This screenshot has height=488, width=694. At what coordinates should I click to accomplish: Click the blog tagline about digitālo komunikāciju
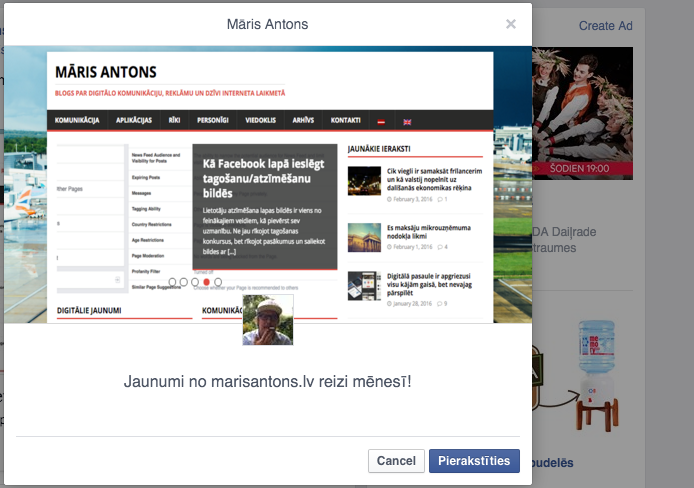coord(170,93)
